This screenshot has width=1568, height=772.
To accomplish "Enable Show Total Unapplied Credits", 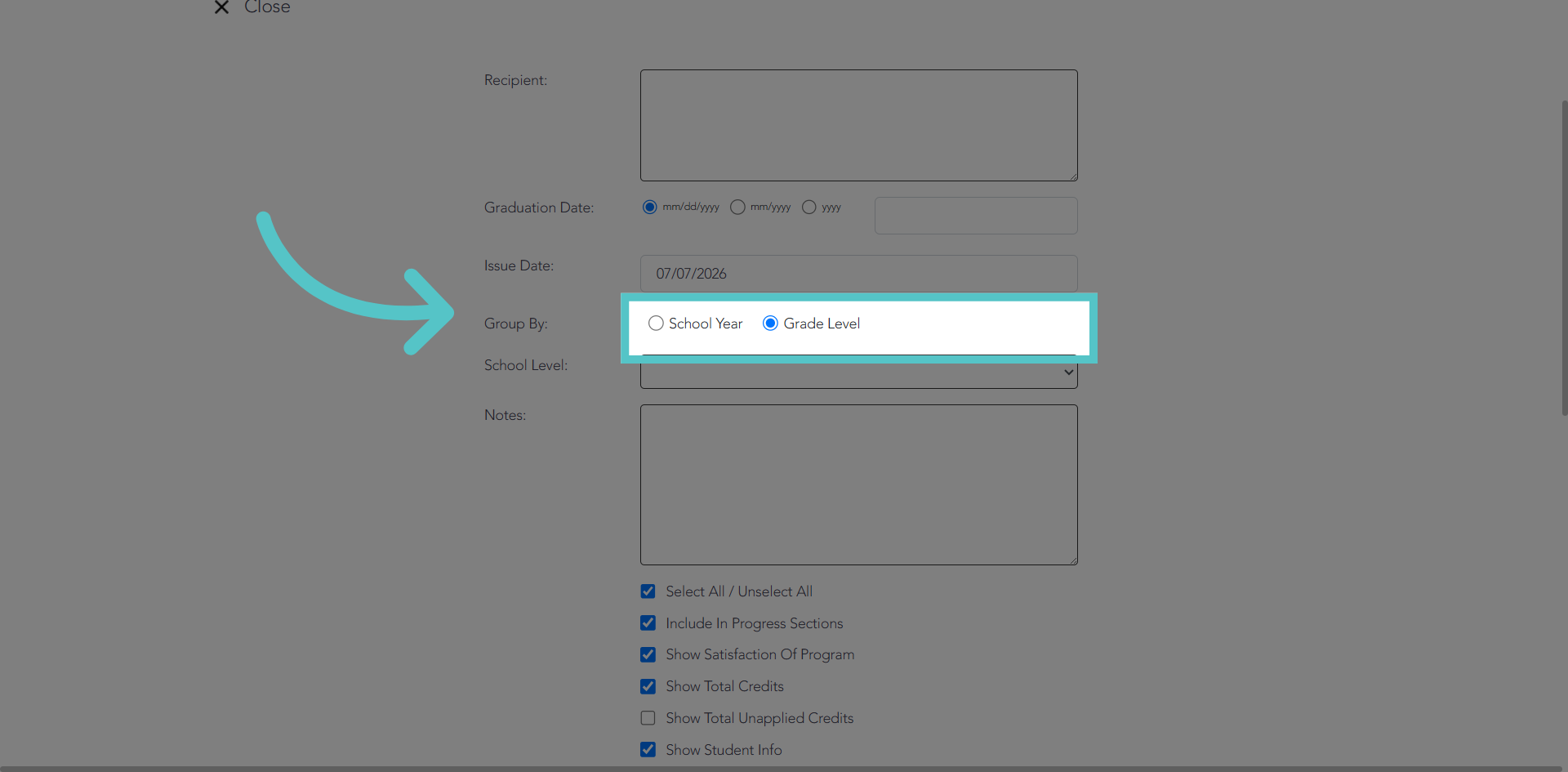I will coord(648,718).
